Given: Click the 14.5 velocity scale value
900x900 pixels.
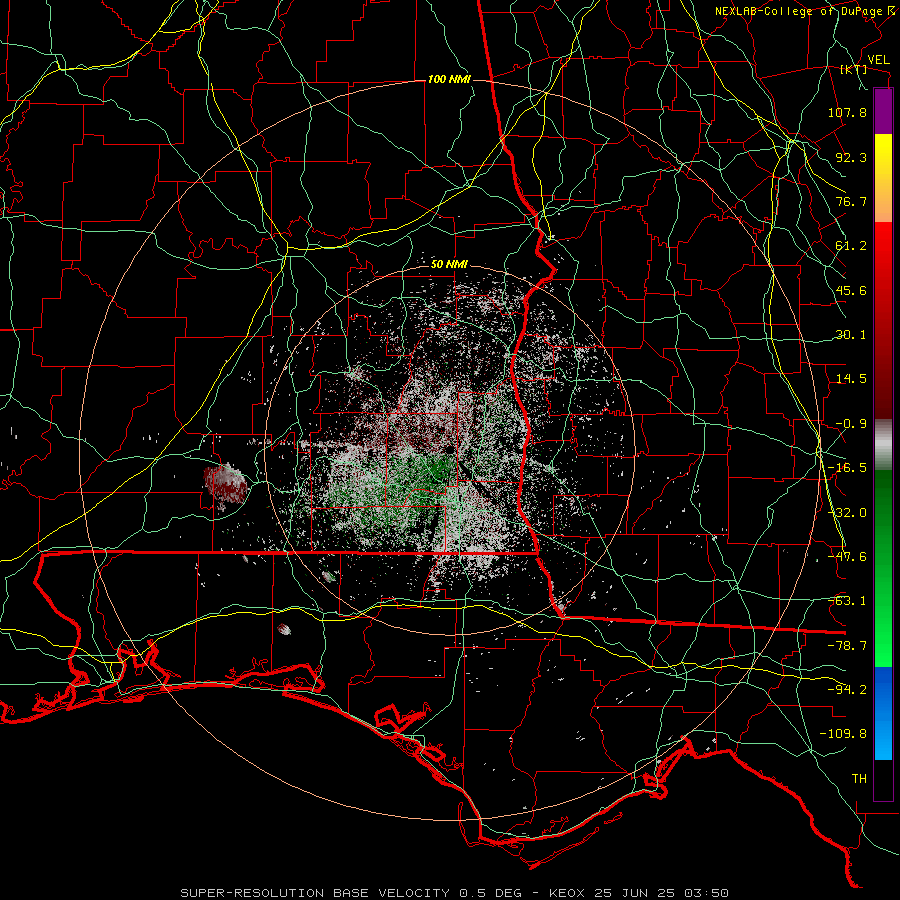Looking at the screenshot, I should [x=851, y=379].
